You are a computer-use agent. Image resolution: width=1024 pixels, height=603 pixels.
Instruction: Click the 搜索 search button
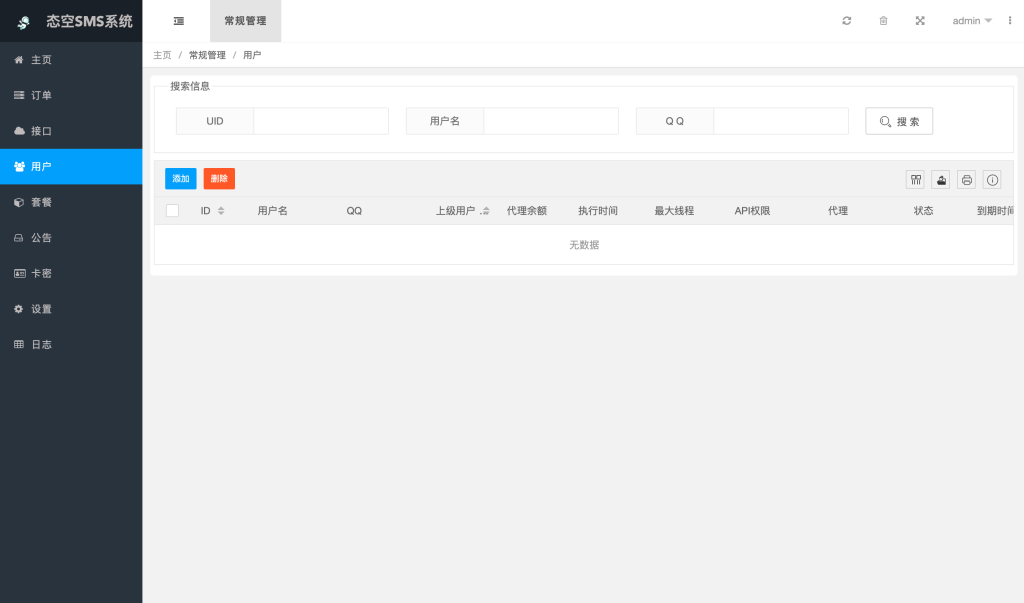click(x=899, y=121)
